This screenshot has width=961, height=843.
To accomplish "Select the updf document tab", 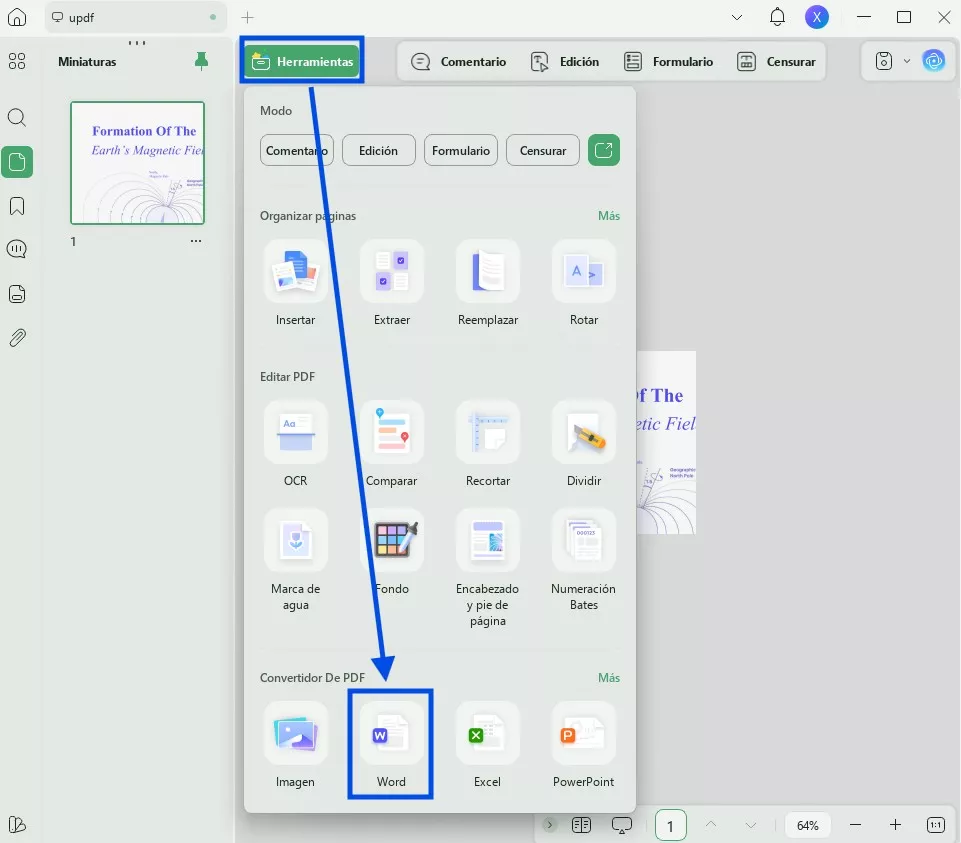I will pos(135,17).
